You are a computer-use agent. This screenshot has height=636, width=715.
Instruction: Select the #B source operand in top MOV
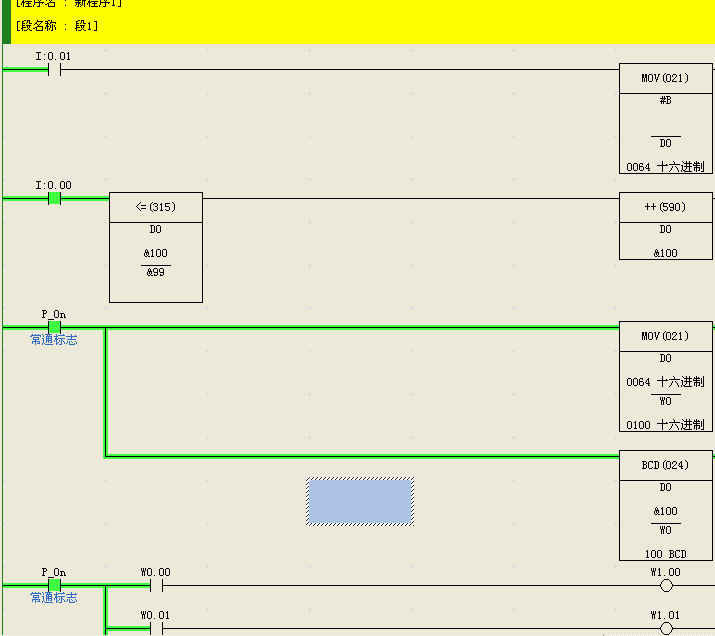tap(665, 101)
